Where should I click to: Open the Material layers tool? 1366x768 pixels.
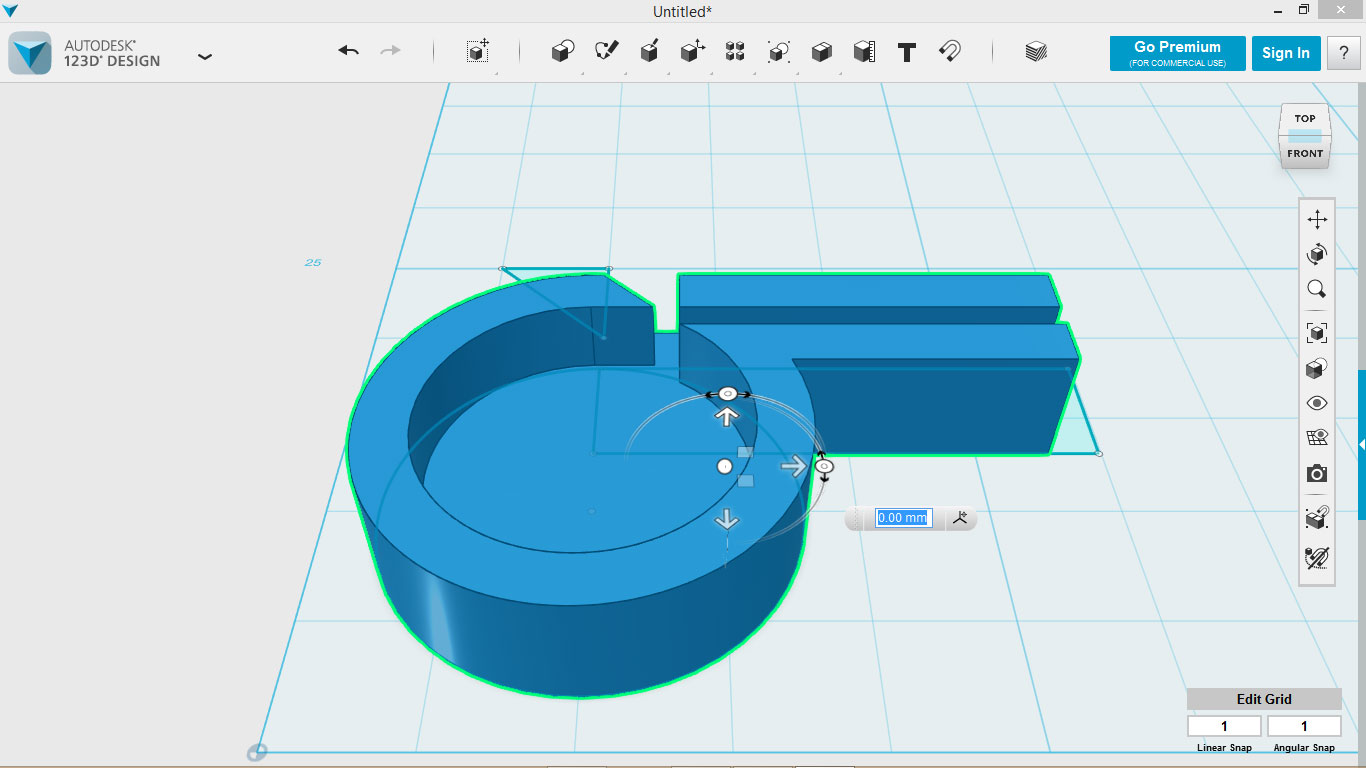1036,52
